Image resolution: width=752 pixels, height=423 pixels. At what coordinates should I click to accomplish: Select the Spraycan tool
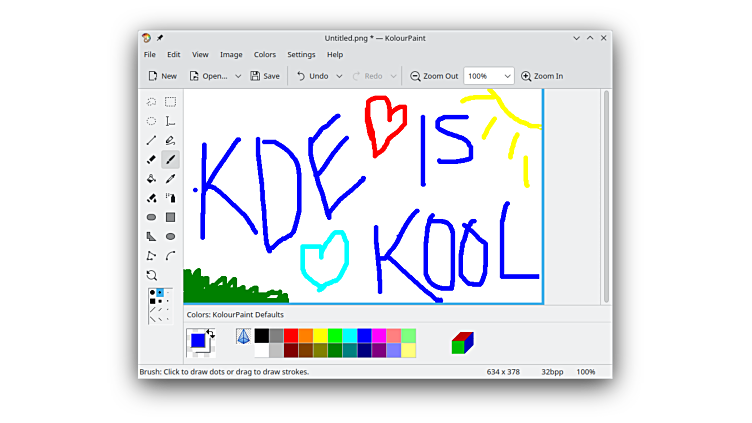click(171, 198)
